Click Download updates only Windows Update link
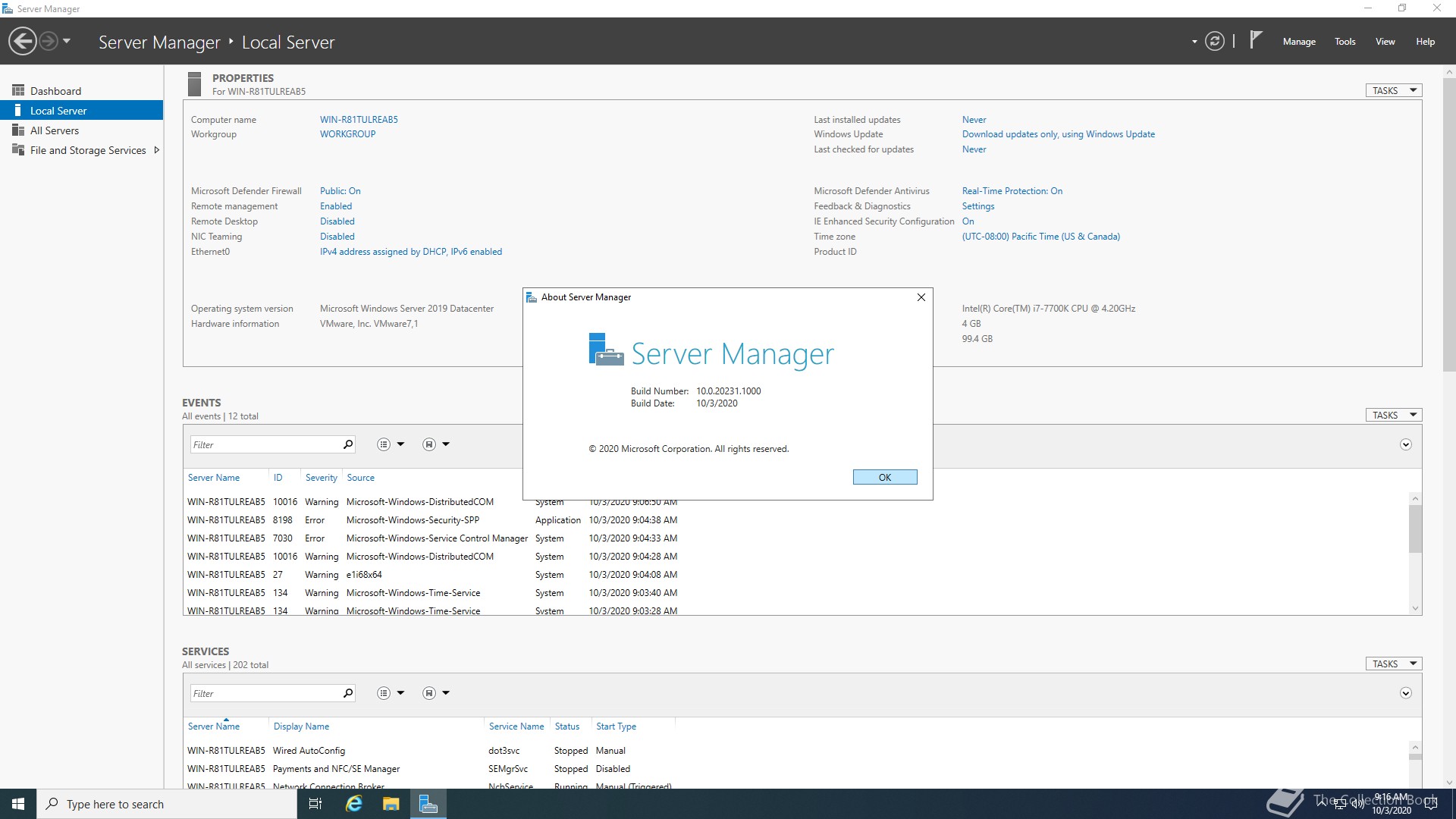The image size is (1456, 819). pos(1059,134)
